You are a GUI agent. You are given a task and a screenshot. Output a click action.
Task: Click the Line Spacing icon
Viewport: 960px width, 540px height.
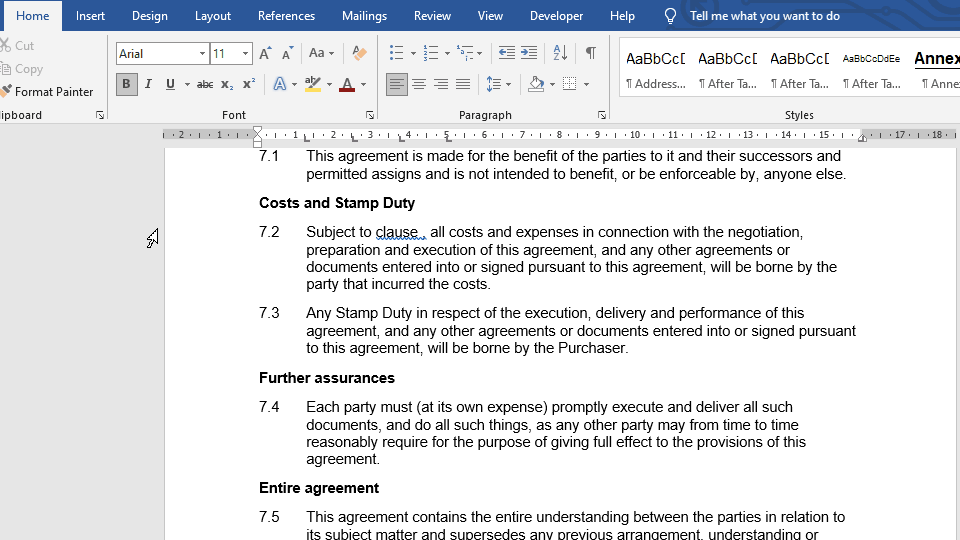pyautogui.click(x=493, y=84)
